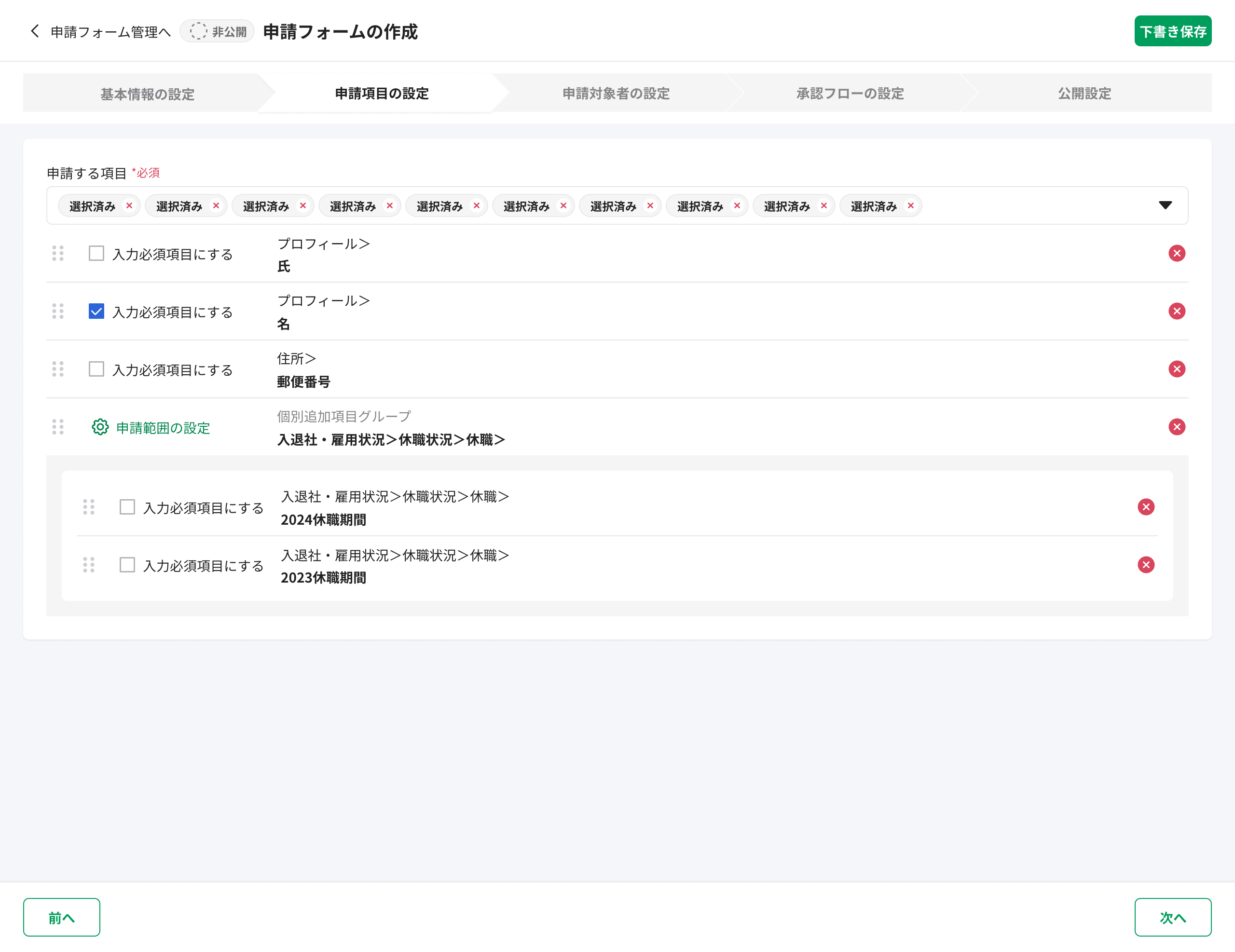Proceed using the 次へ button
Image resolution: width=1235 pixels, height=952 pixels.
point(1173,917)
